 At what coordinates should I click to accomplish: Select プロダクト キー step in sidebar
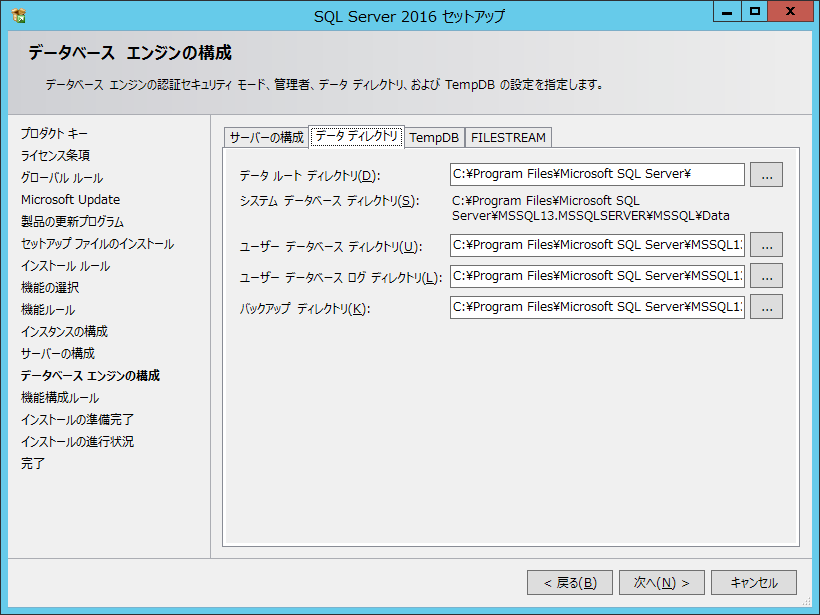(55, 134)
